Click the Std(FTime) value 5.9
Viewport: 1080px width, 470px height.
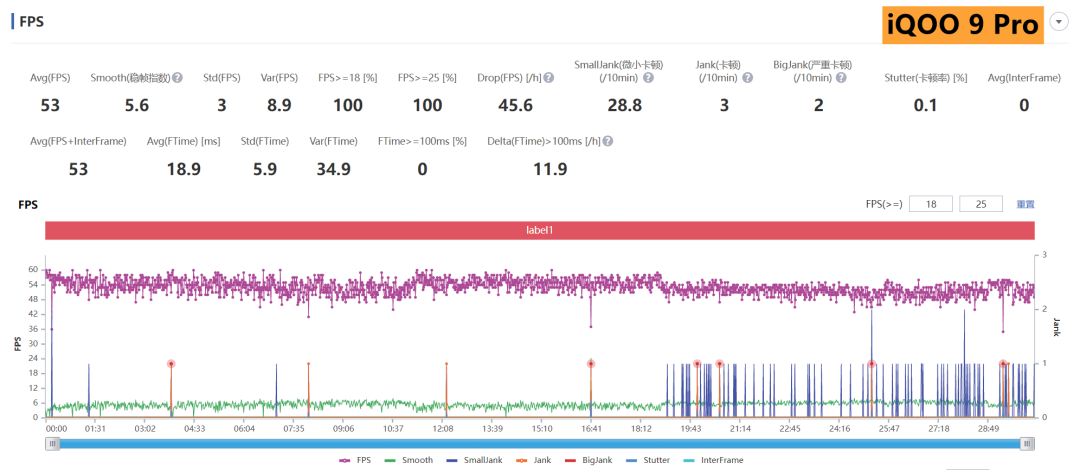pos(265,169)
